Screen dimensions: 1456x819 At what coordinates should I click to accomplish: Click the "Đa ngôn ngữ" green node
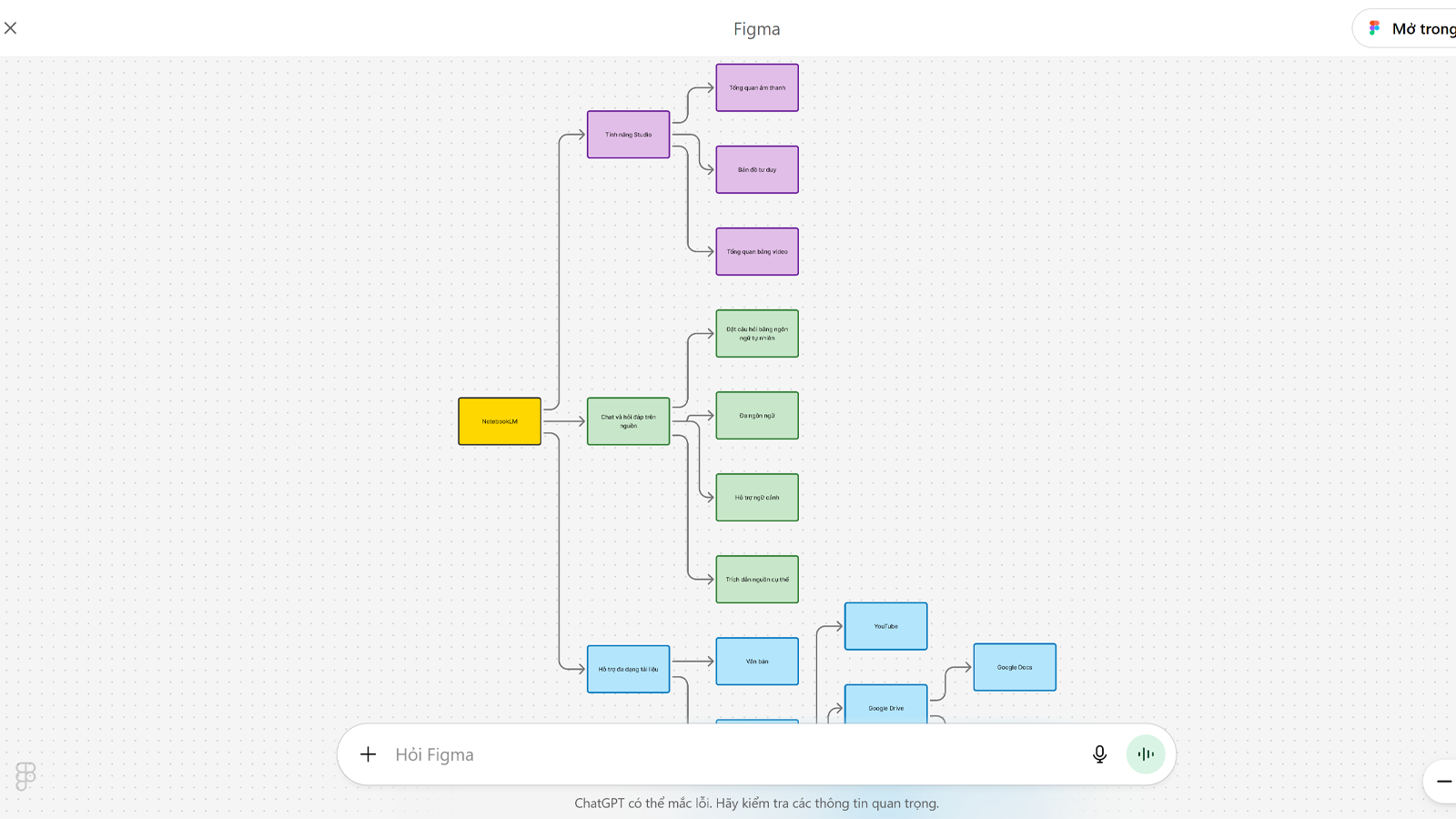[x=757, y=416]
